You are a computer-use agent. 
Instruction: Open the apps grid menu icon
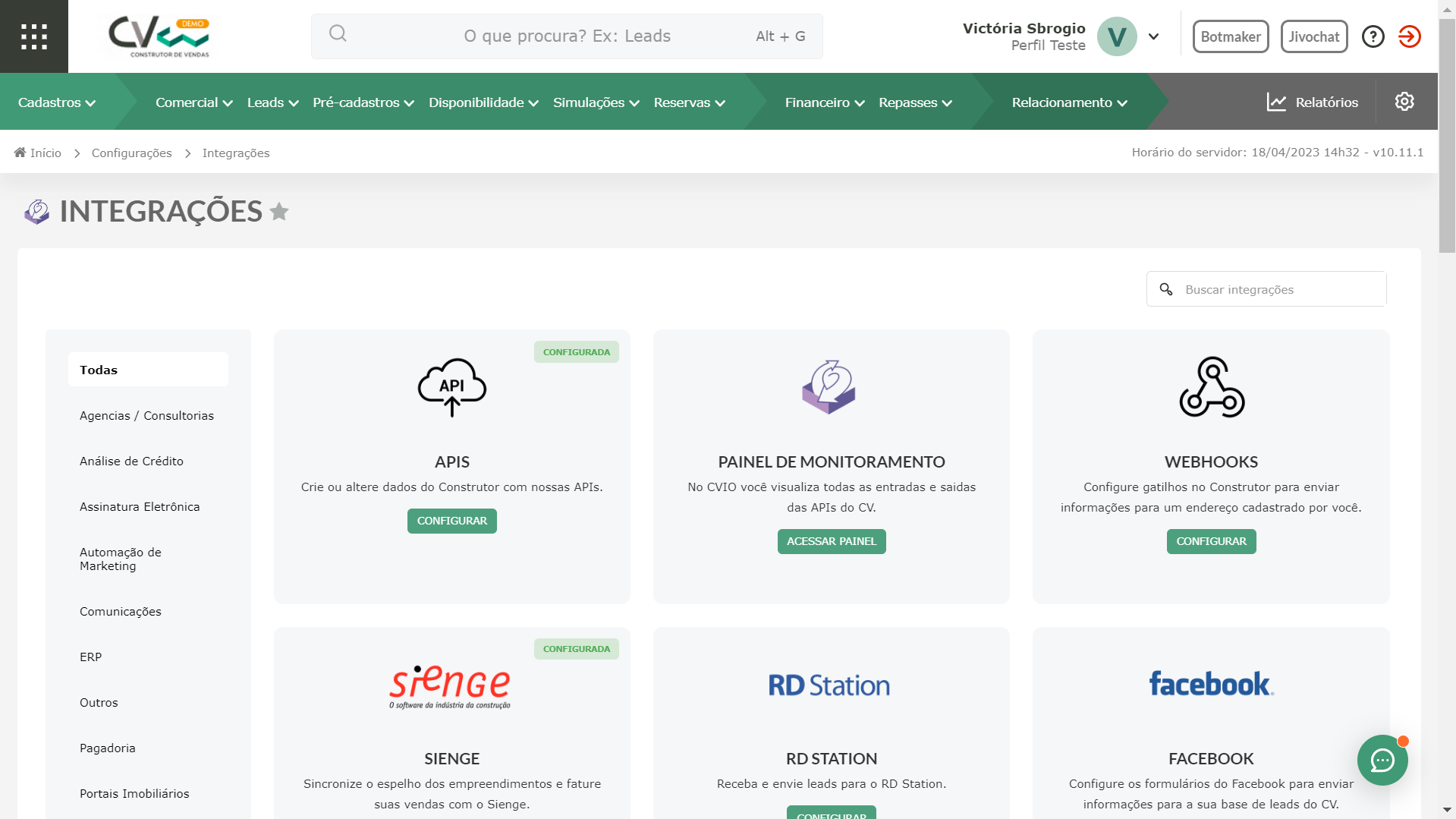click(x=34, y=36)
